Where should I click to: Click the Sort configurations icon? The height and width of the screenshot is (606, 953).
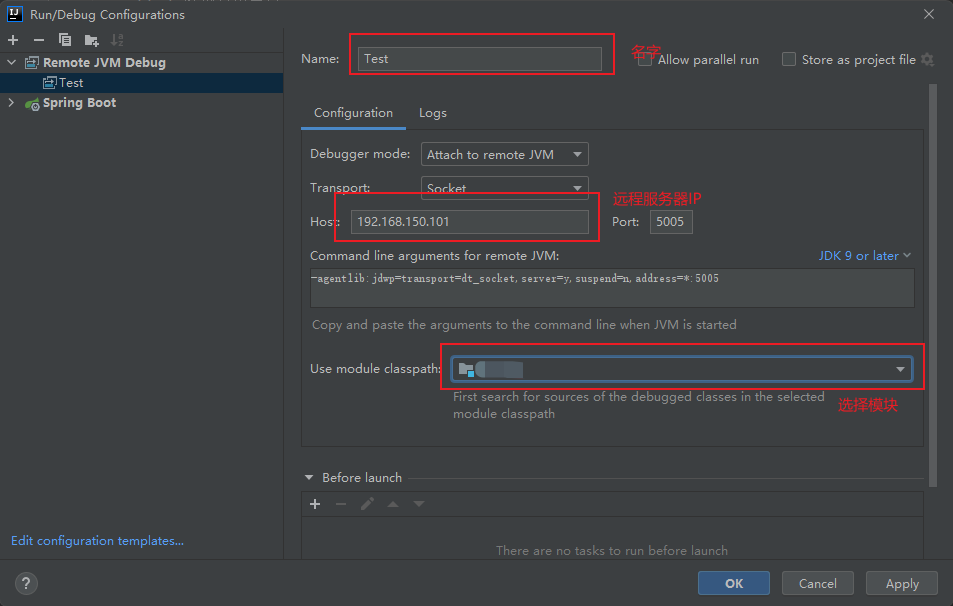coord(117,40)
